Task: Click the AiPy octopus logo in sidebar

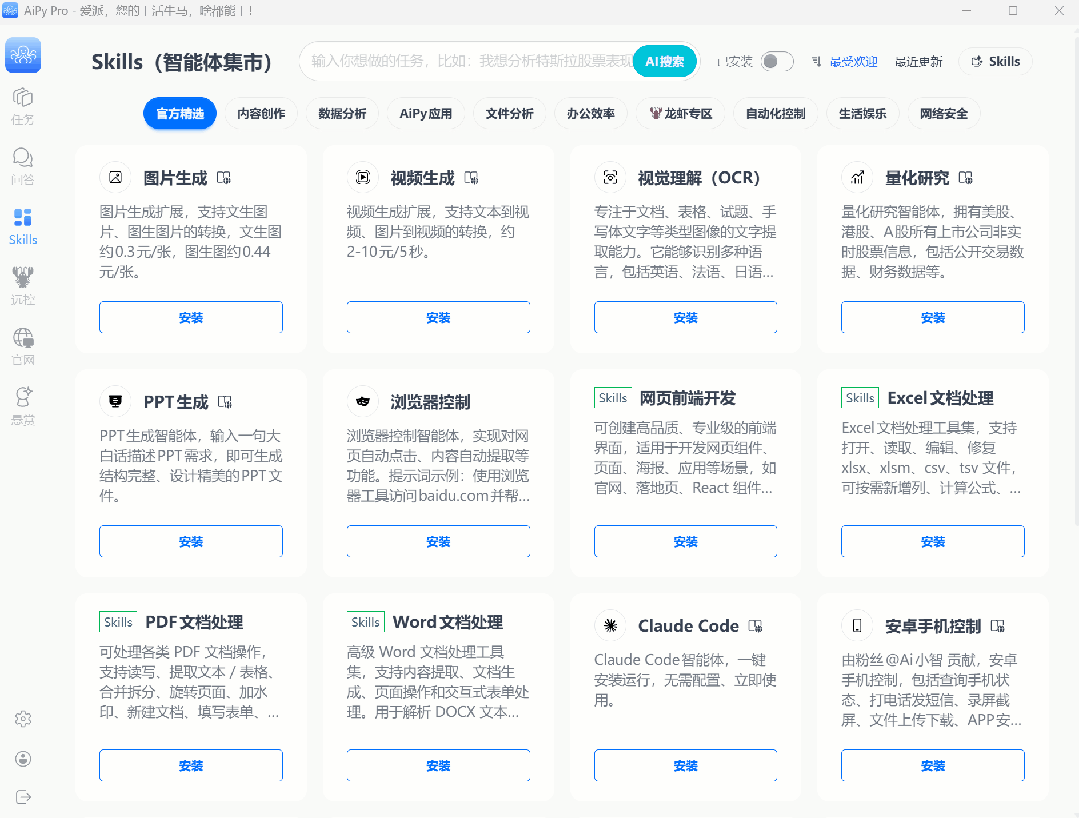Action: click(23, 55)
